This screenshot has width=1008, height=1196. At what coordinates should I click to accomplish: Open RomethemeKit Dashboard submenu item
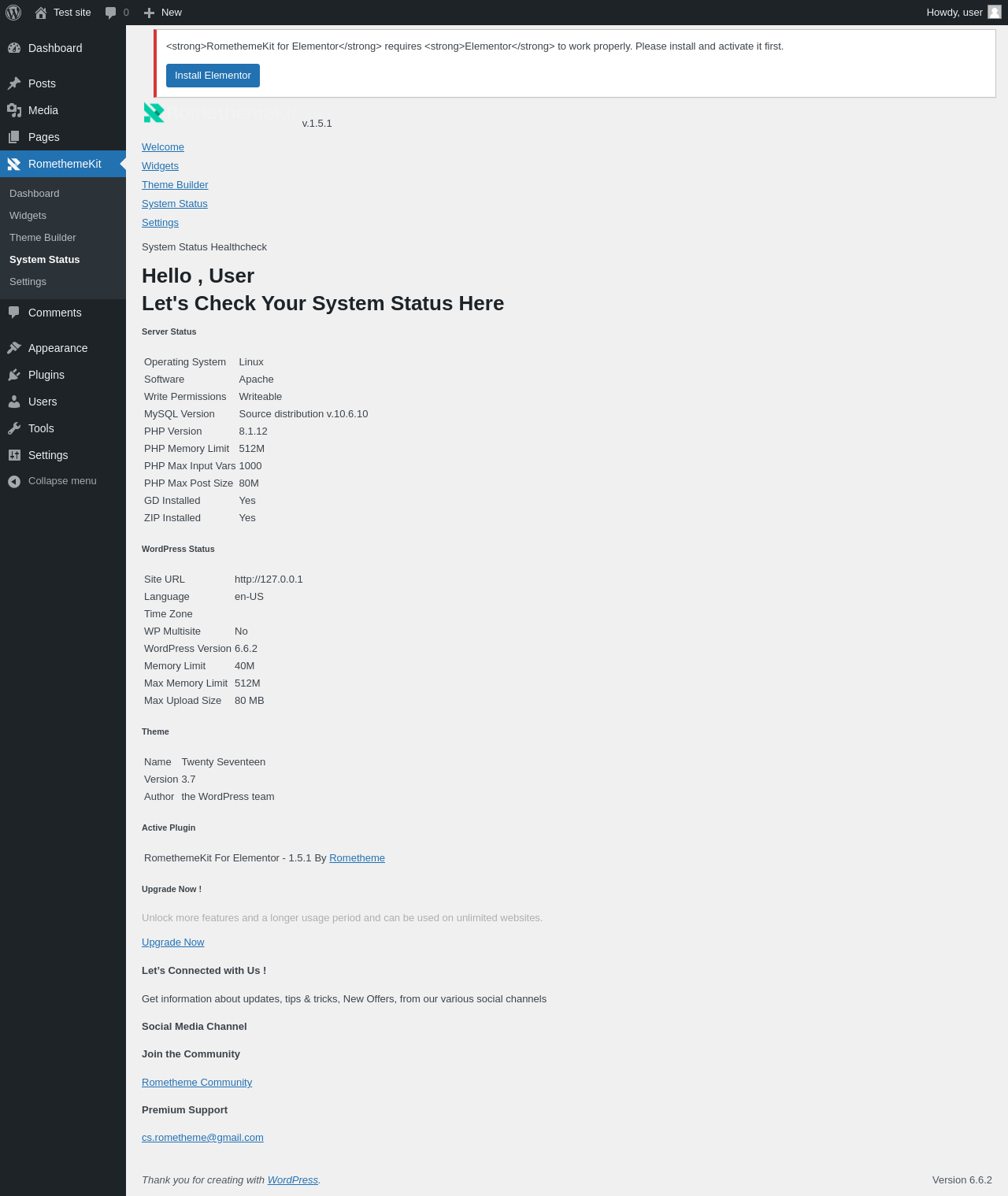(x=35, y=194)
